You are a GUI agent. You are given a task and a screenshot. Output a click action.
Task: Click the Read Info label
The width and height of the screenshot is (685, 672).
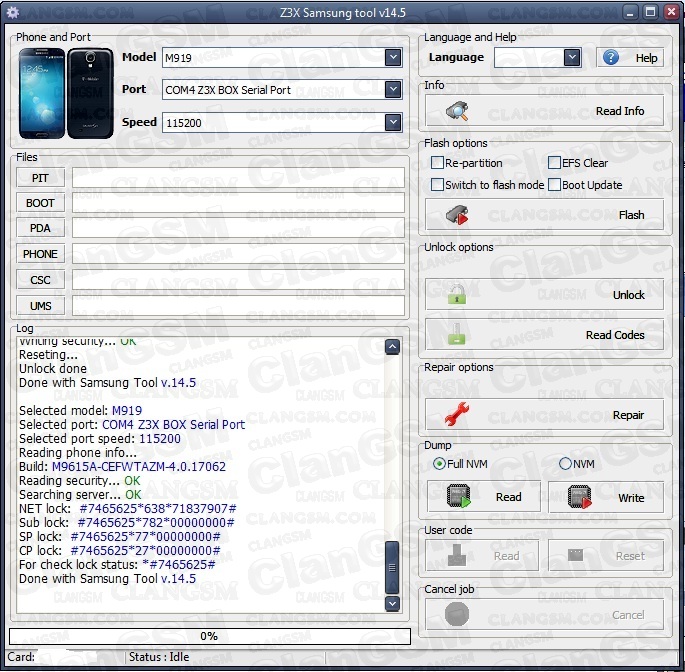(620, 111)
